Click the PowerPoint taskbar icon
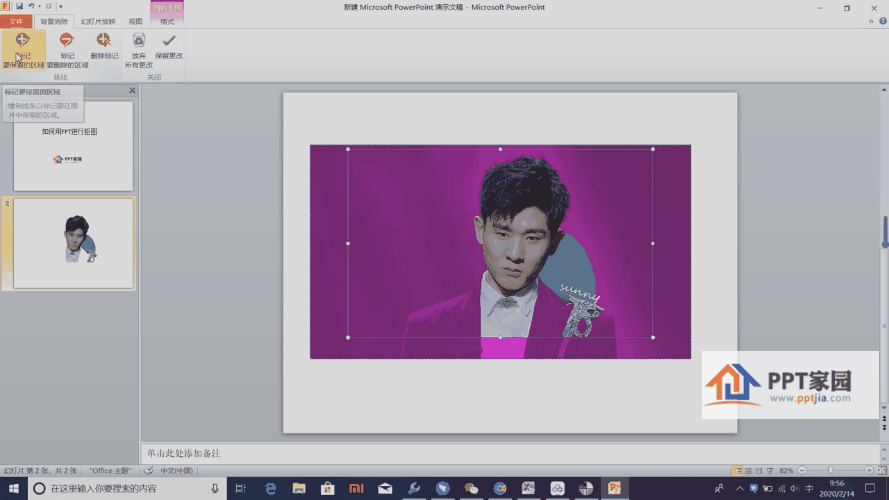The height and width of the screenshot is (500, 889). click(x=615, y=488)
